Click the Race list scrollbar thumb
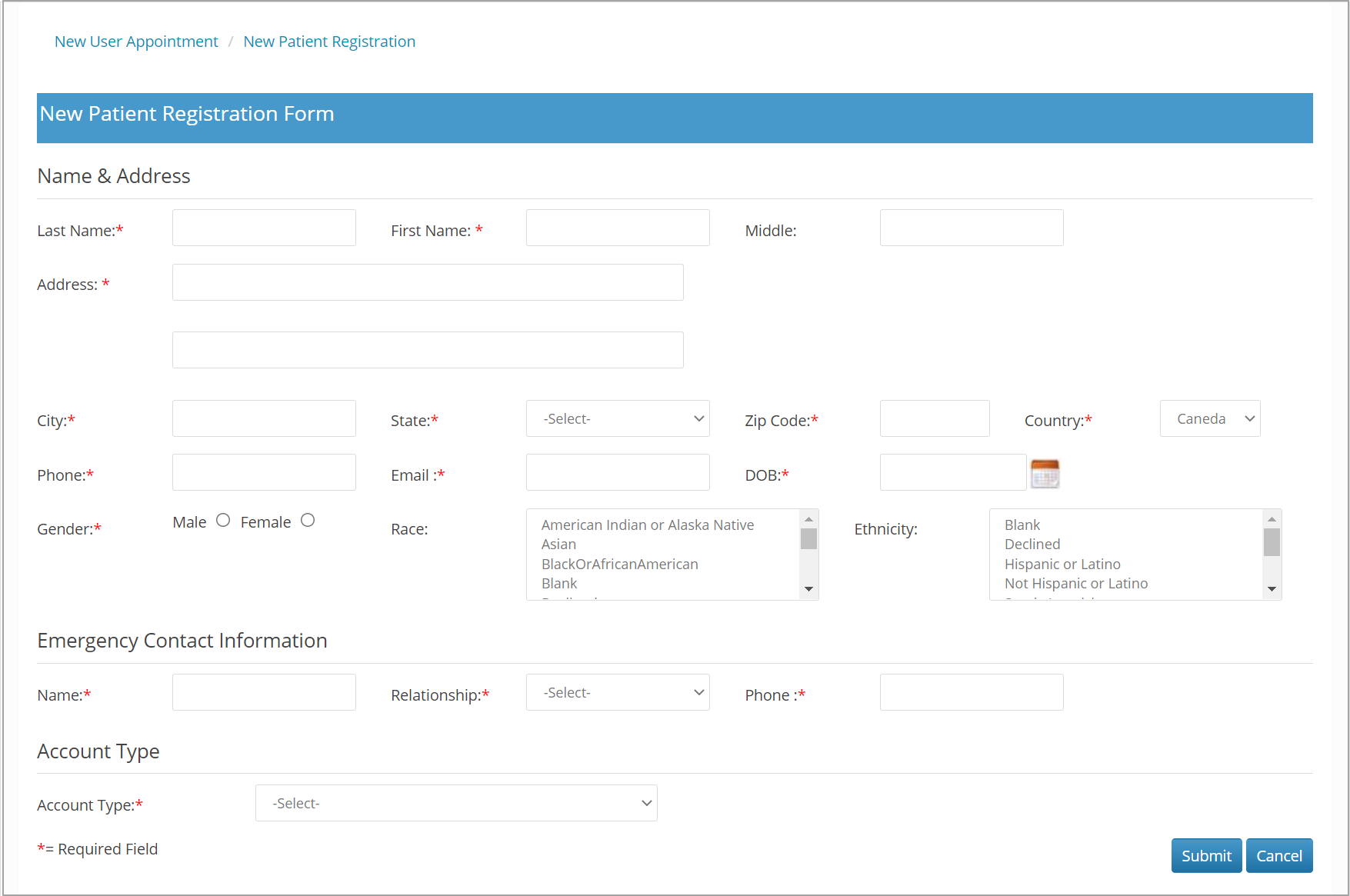 (x=808, y=538)
